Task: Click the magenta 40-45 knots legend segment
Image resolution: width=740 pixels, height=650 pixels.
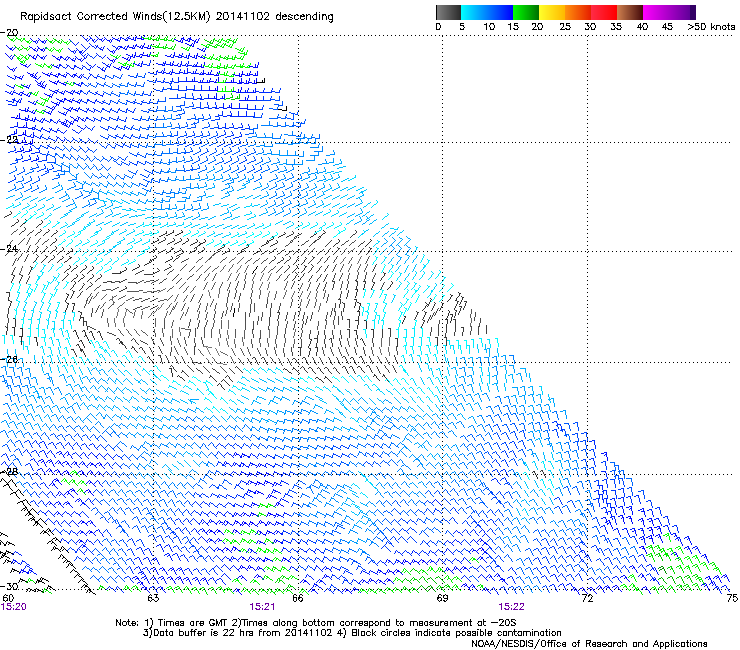Action: [x=656, y=12]
